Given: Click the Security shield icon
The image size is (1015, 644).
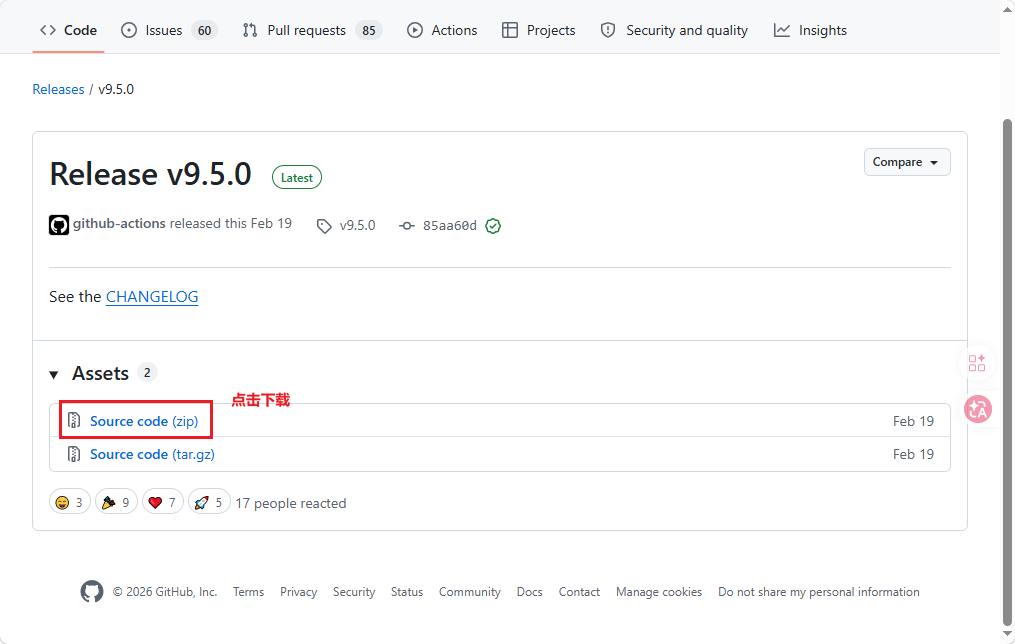Looking at the screenshot, I should point(608,30).
